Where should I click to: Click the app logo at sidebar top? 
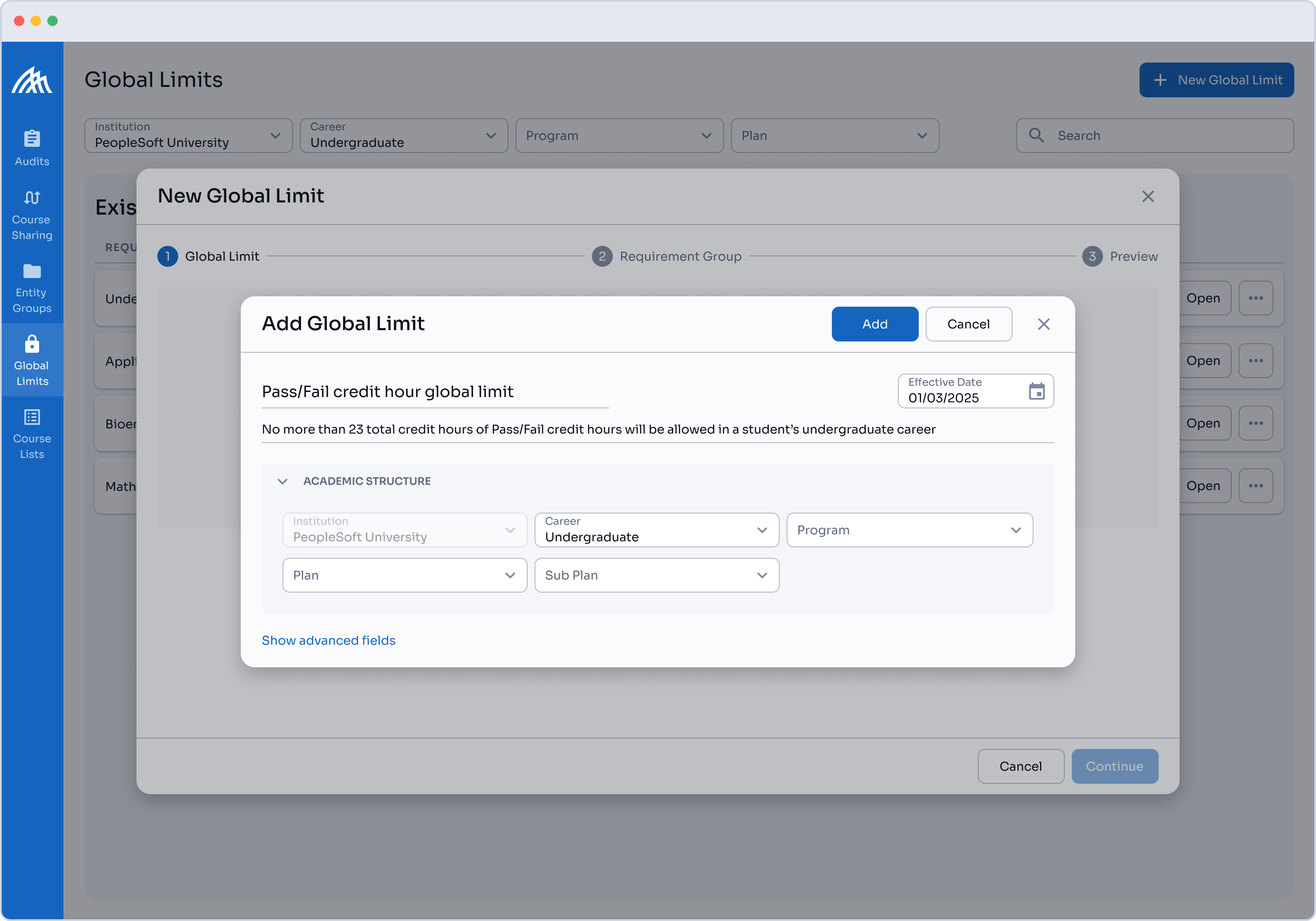32,80
